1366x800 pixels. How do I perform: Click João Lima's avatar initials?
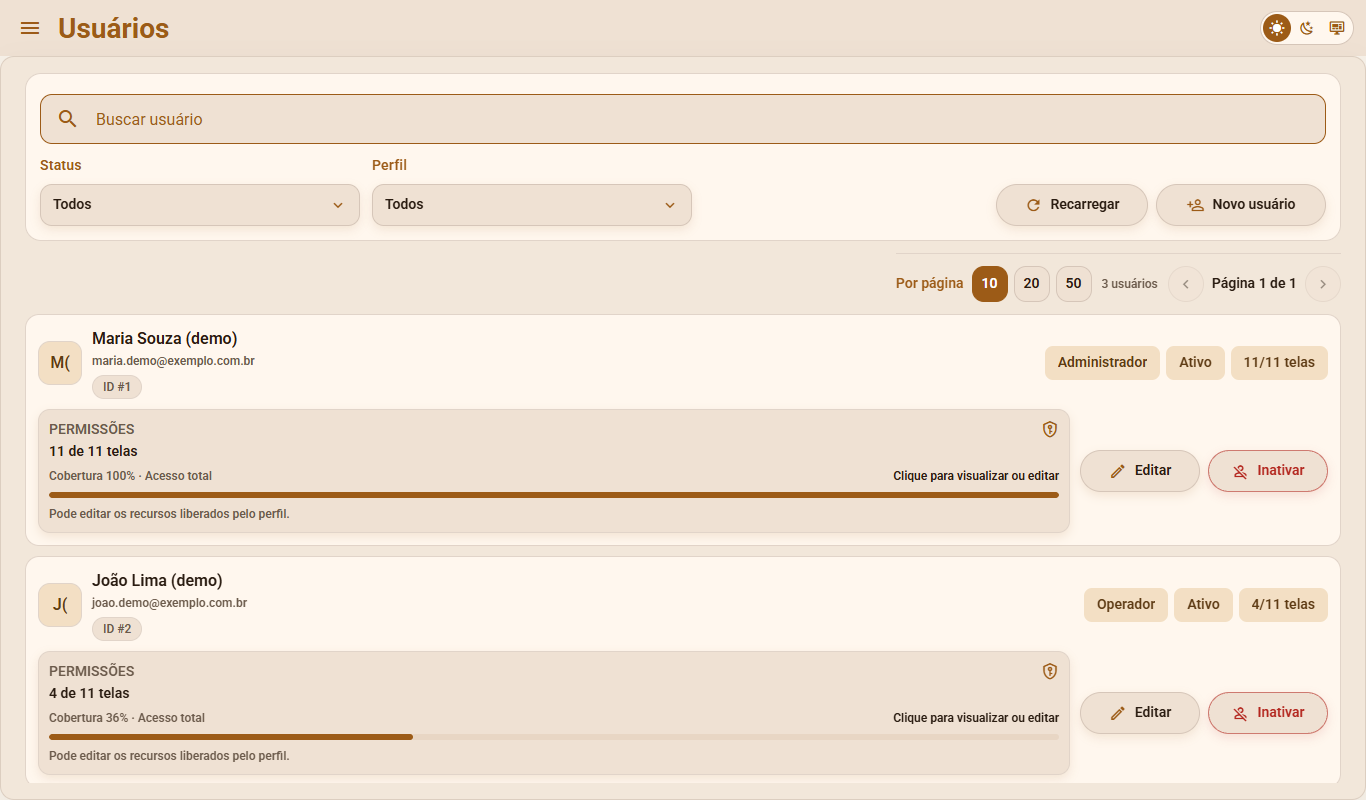[60, 604]
